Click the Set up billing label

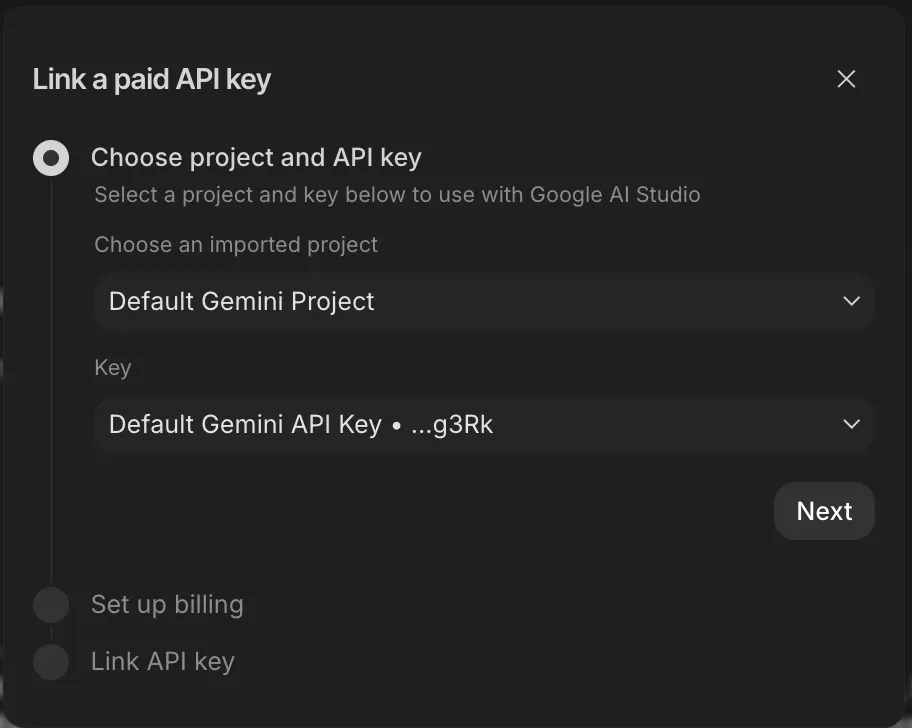[167, 604]
